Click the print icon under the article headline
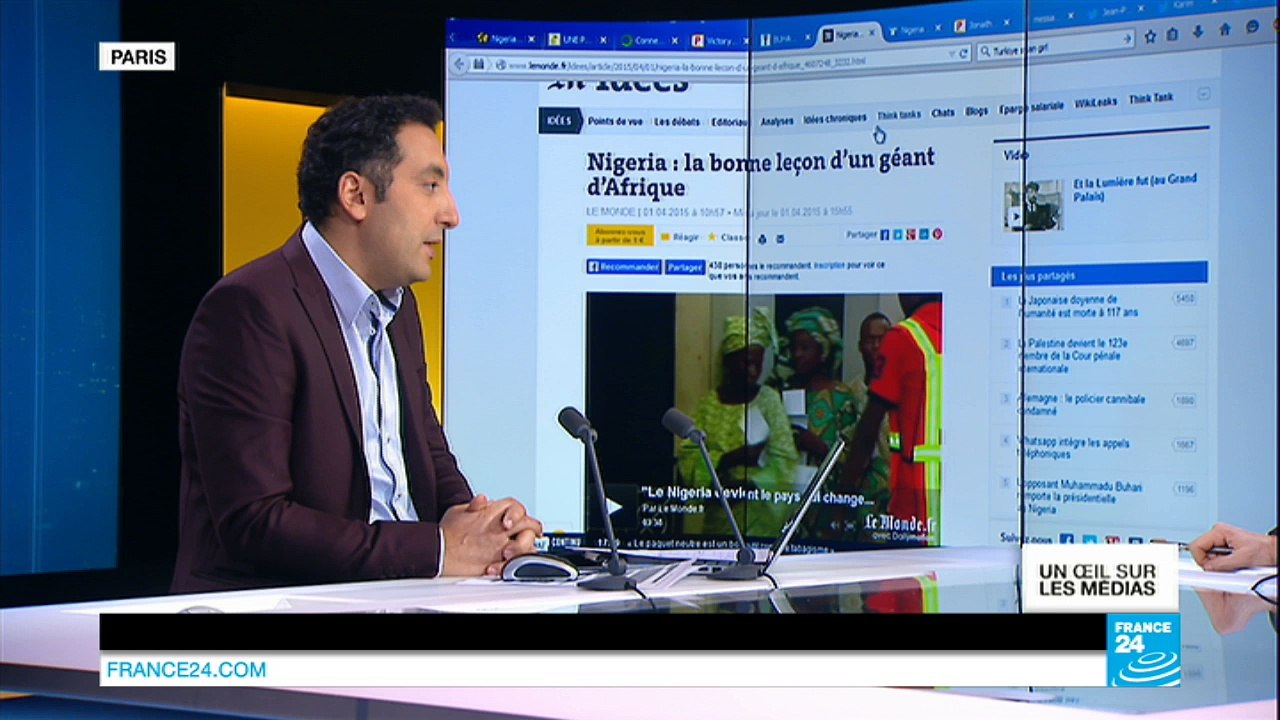This screenshot has height=720, width=1280. click(x=762, y=238)
